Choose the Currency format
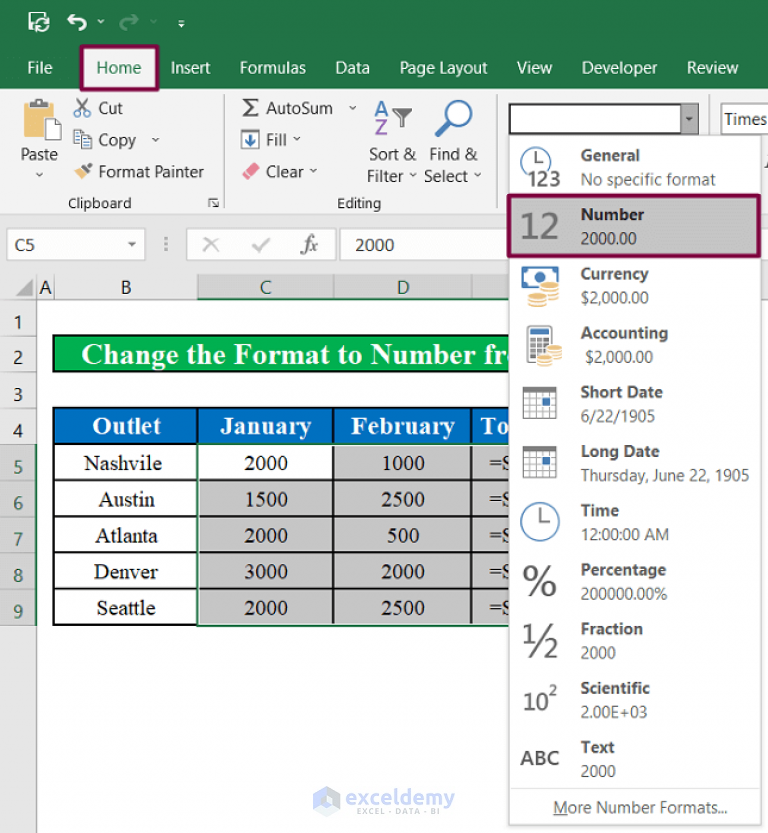Image resolution: width=768 pixels, height=833 pixels. coord(635,286)
